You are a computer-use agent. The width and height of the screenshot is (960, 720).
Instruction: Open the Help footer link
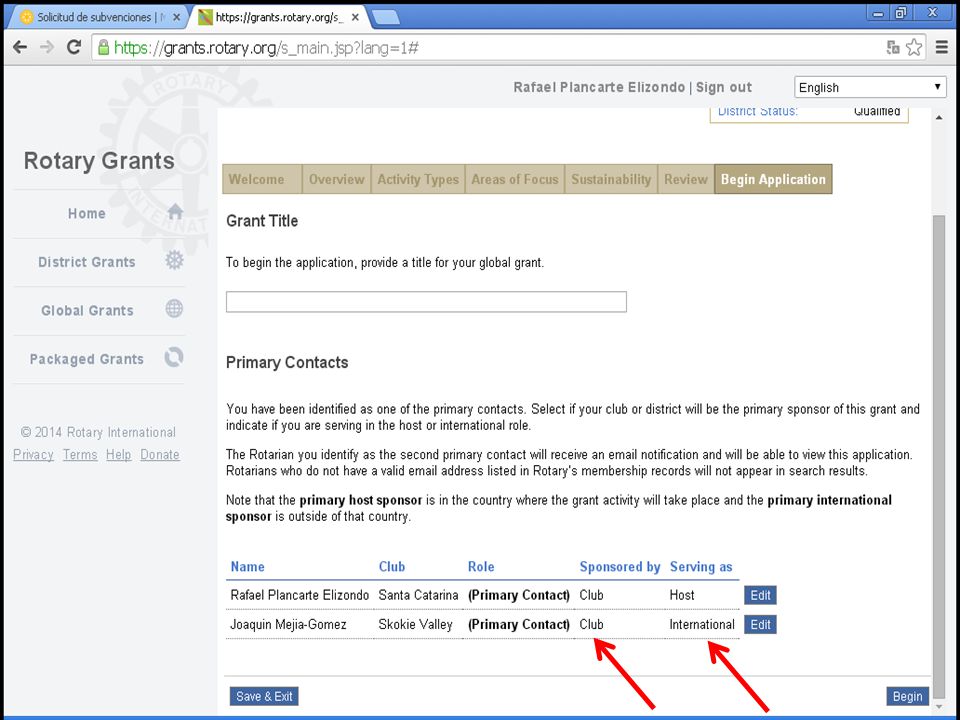coord(118,455)
